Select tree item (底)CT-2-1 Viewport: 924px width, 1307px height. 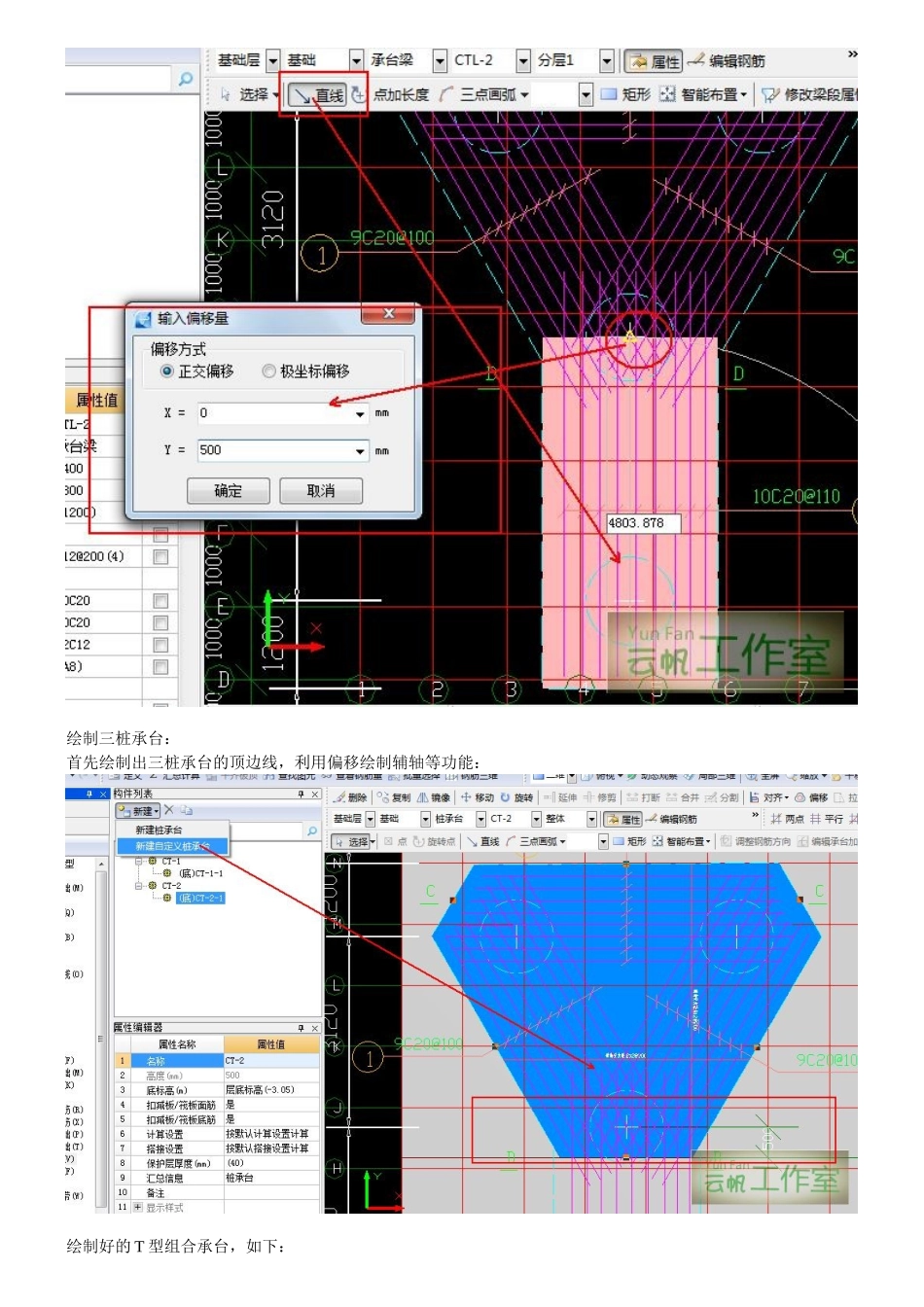200,898
